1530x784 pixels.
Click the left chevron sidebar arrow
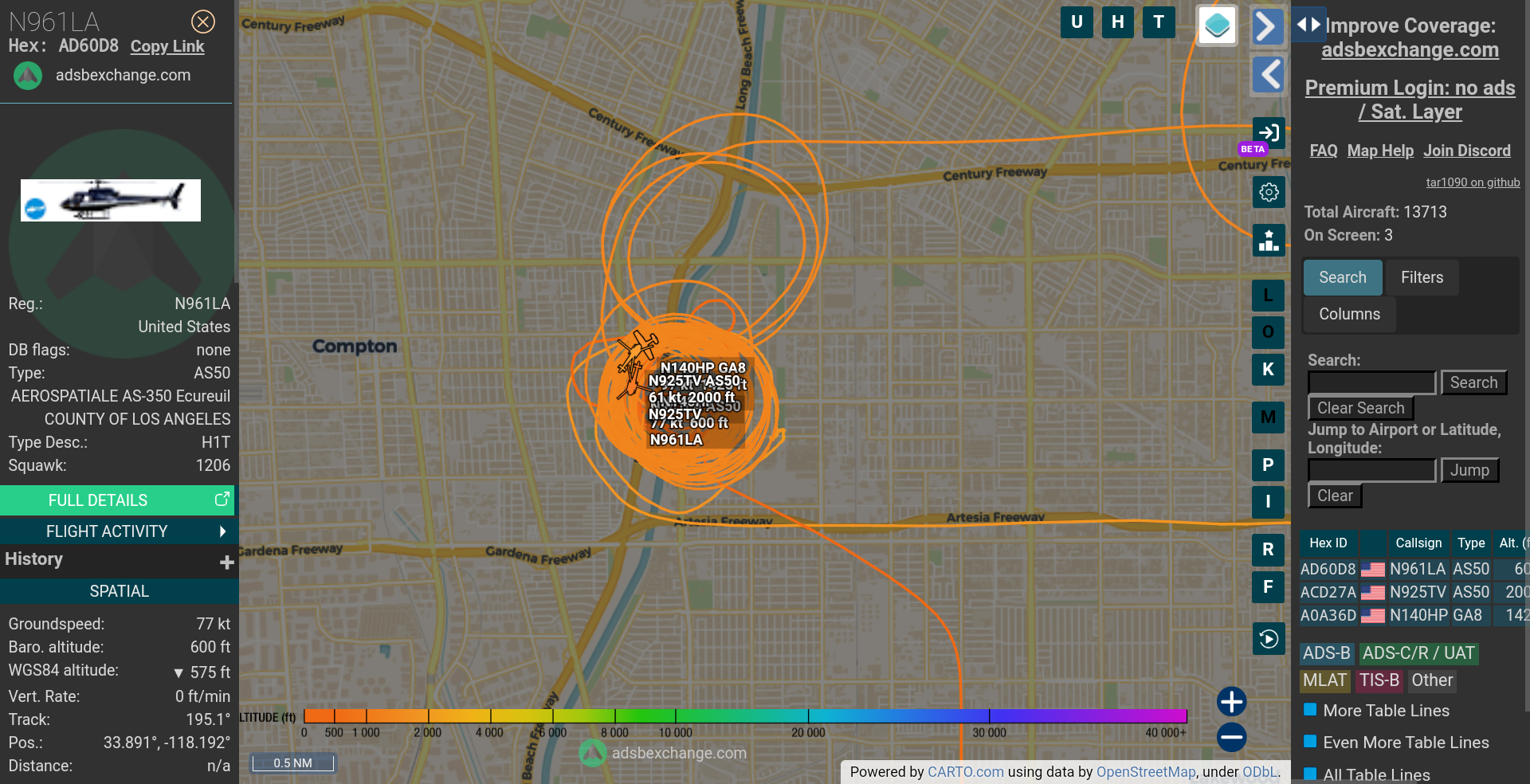(1268, 75)
